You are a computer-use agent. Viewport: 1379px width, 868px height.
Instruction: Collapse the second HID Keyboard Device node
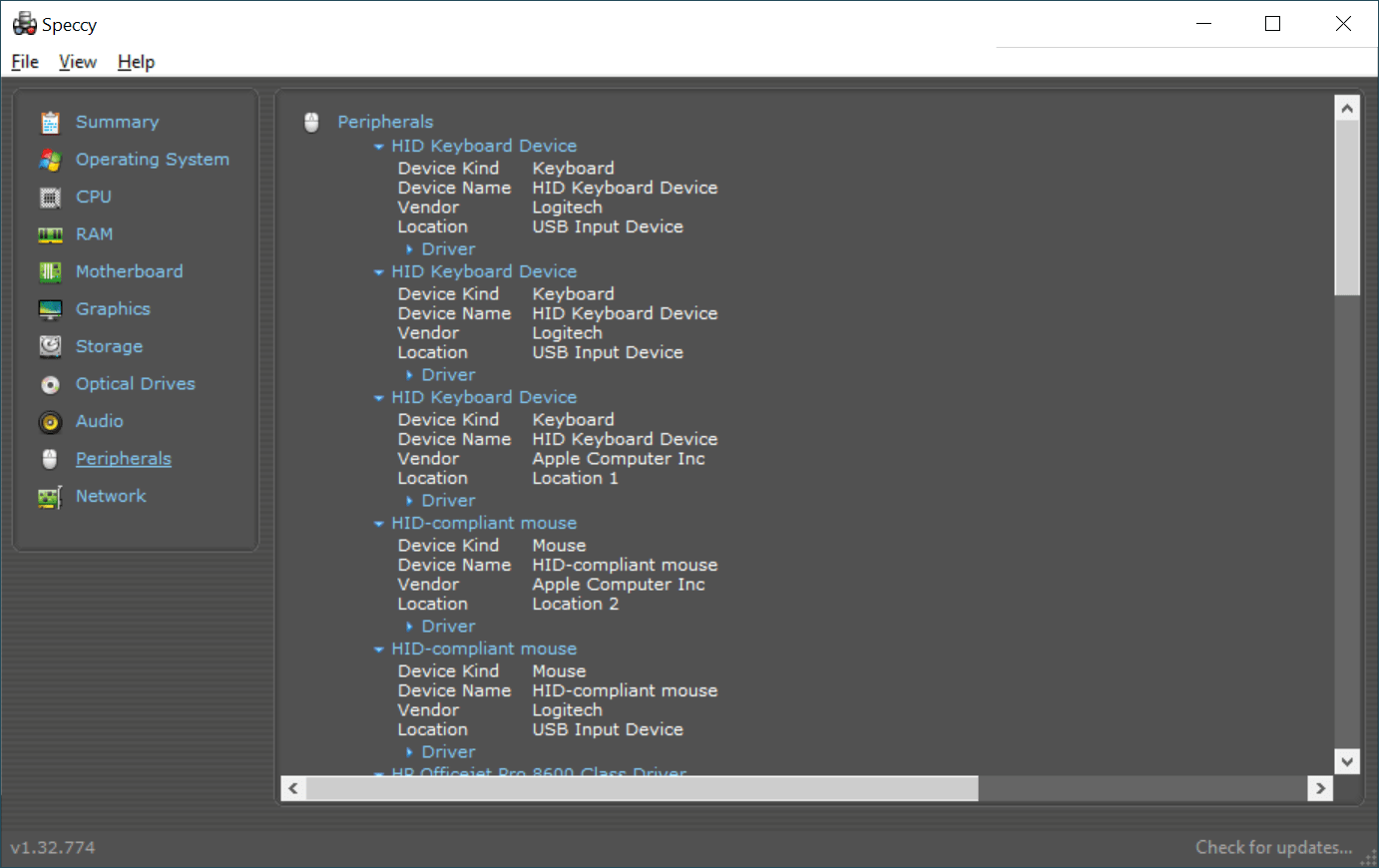[x=378, y=272]
